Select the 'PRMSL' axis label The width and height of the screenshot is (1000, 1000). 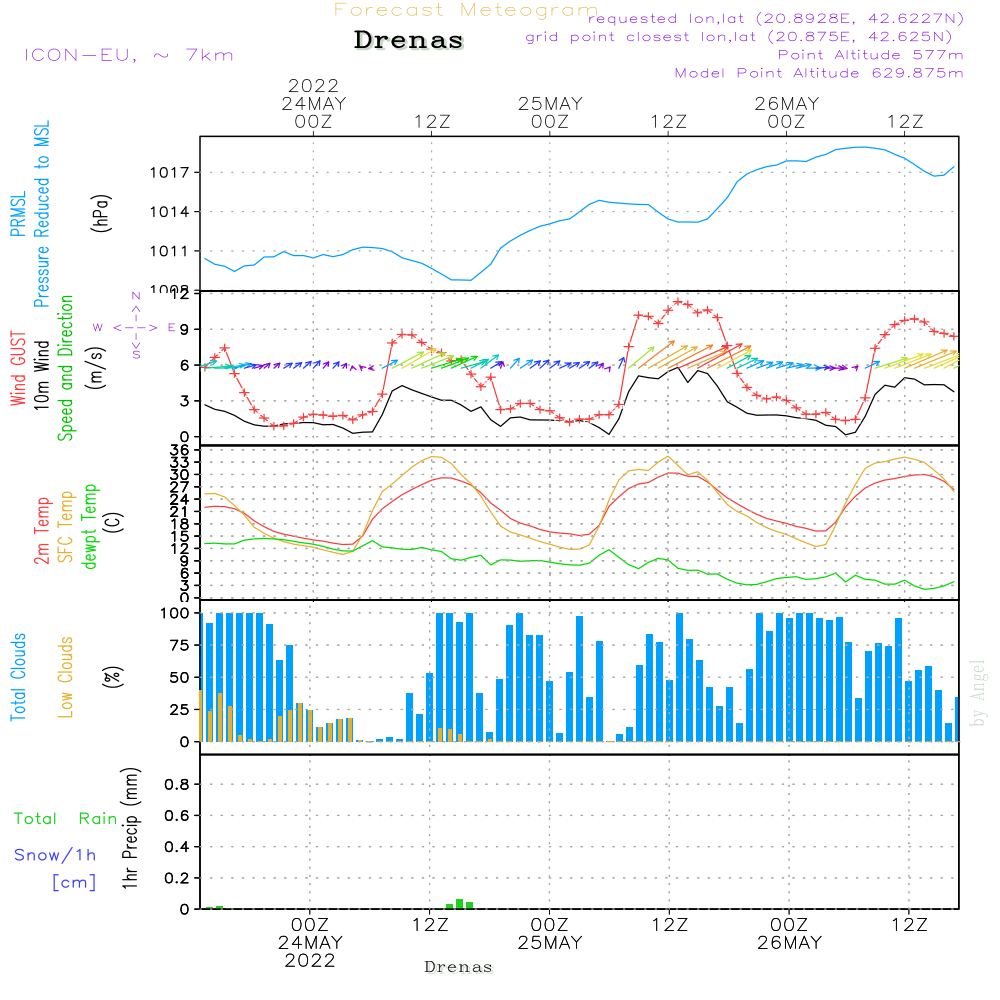tap(18, 214)
